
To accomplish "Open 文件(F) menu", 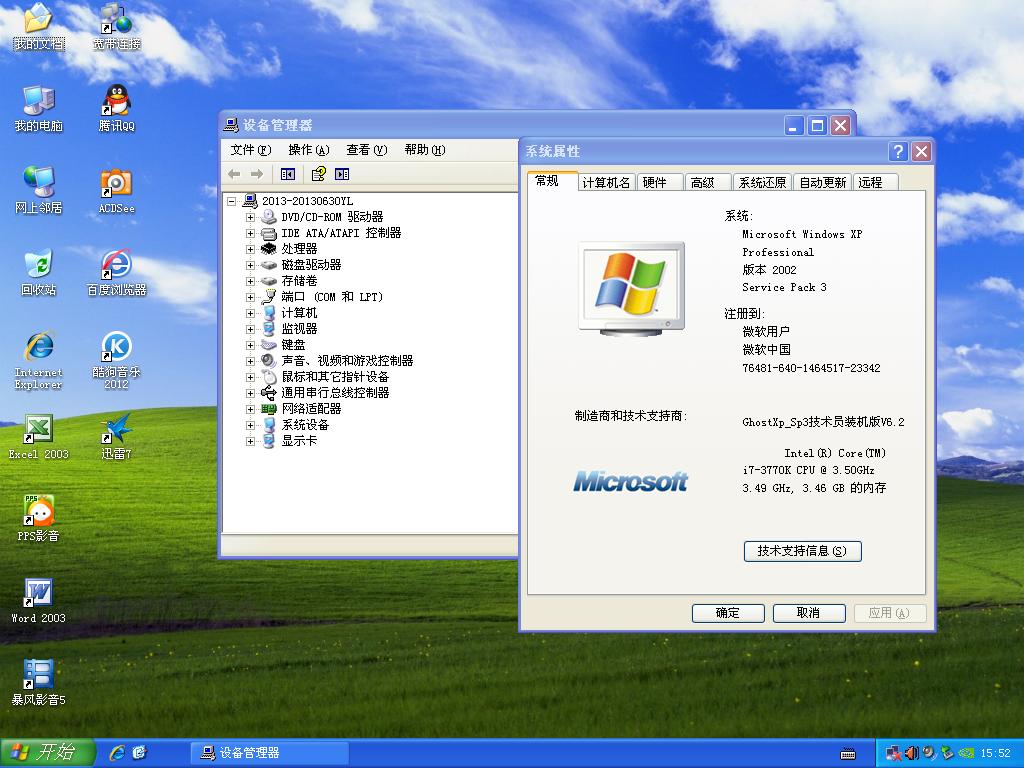I will click(x=251, y=150).
